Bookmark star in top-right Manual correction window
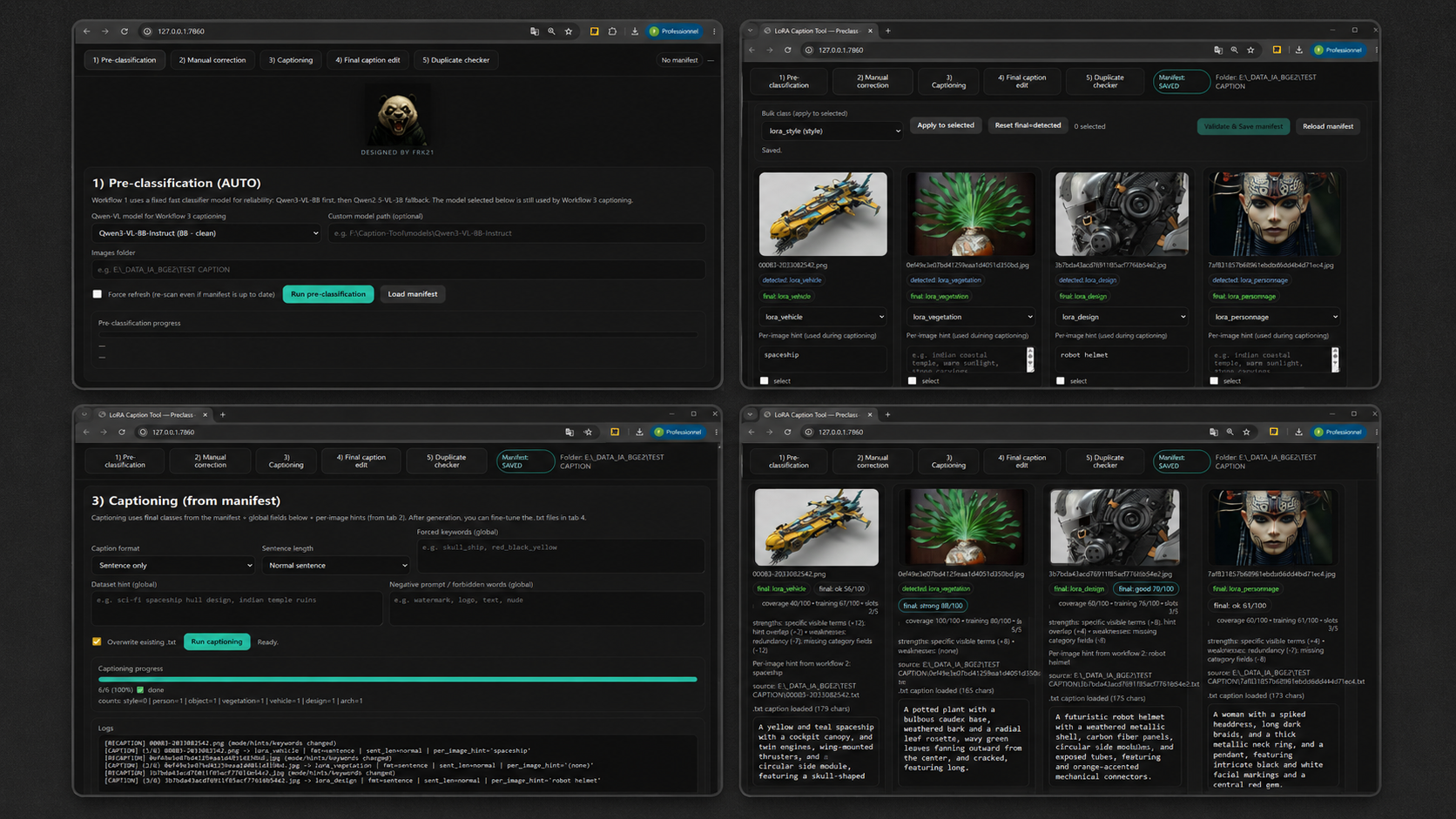The height and width of the screenshot is (819, 1456). point(1251,50)
